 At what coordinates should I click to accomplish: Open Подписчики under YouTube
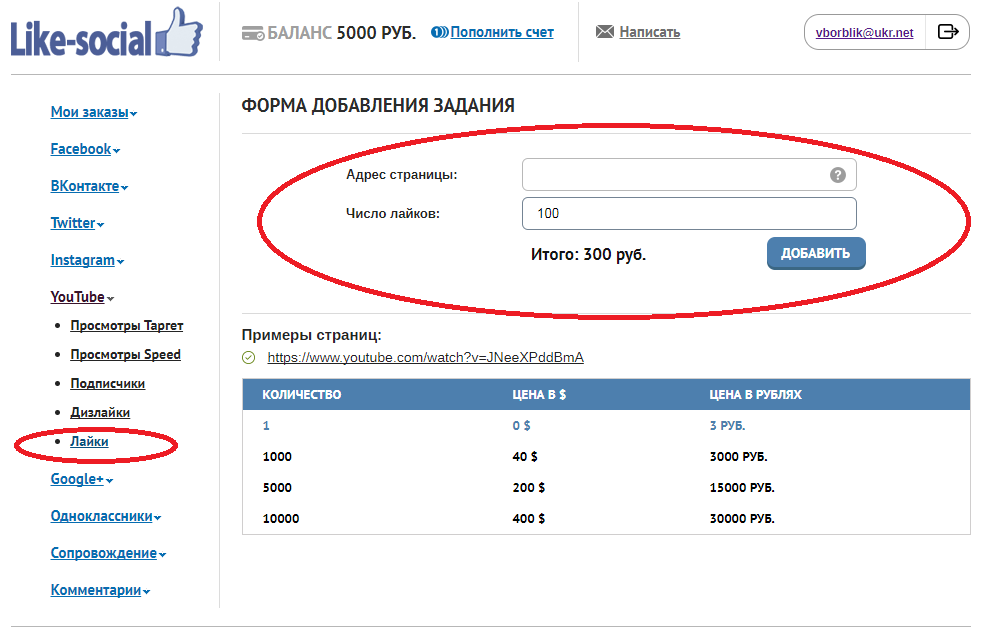coord(107,383)
